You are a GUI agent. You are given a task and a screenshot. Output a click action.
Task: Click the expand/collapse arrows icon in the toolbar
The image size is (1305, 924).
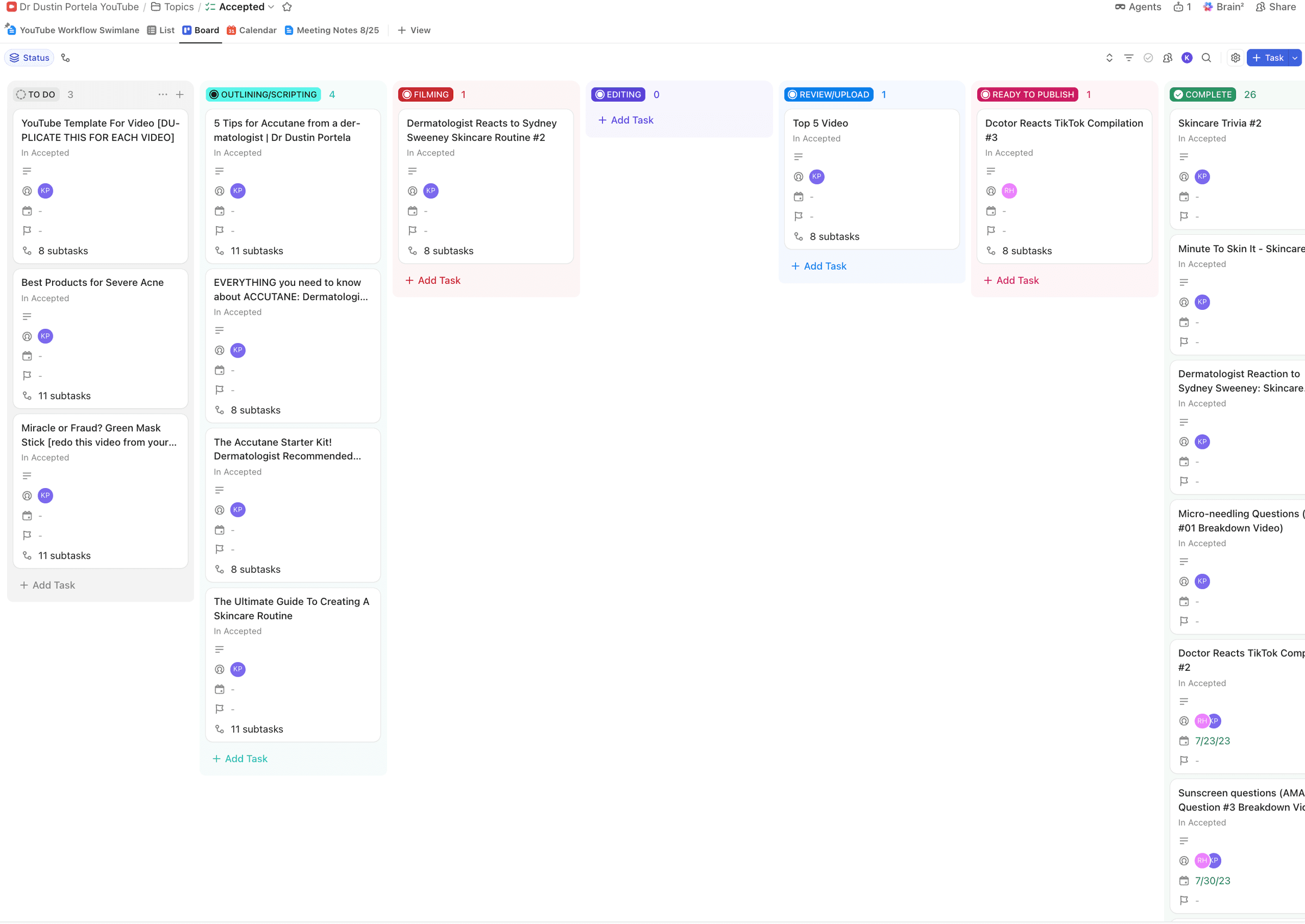coord(1109,58)
